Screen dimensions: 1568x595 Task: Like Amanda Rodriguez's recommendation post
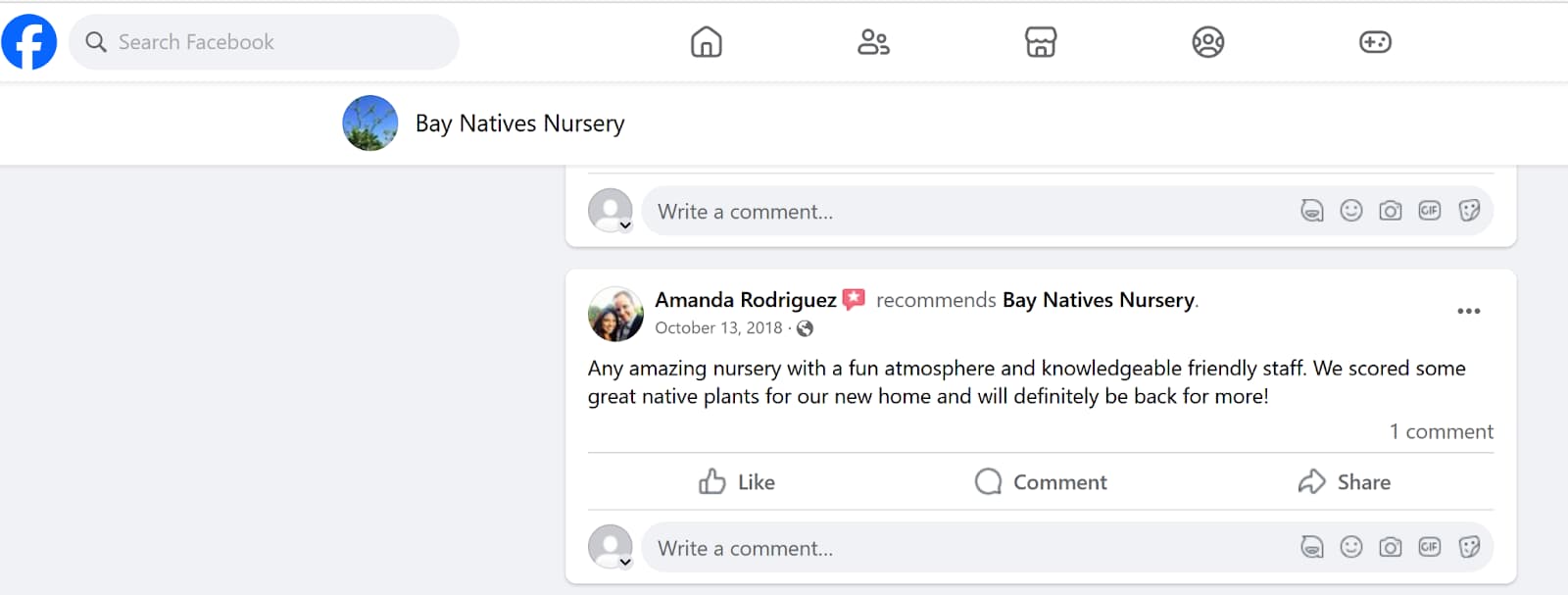coord(737,482)
